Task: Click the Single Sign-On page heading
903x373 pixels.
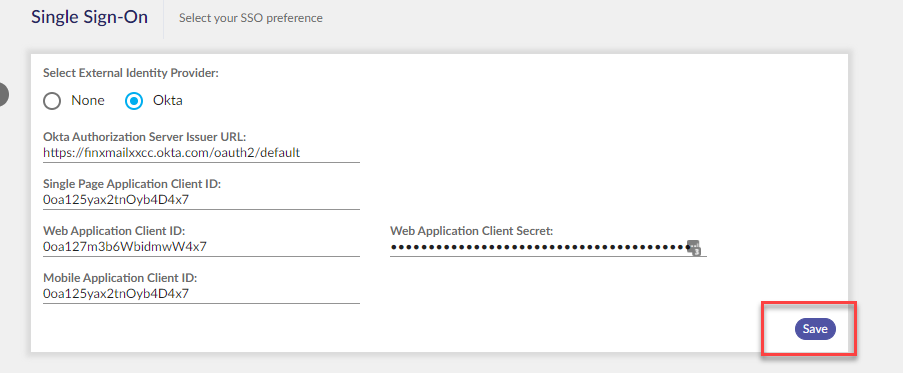Action: (89, 17)
